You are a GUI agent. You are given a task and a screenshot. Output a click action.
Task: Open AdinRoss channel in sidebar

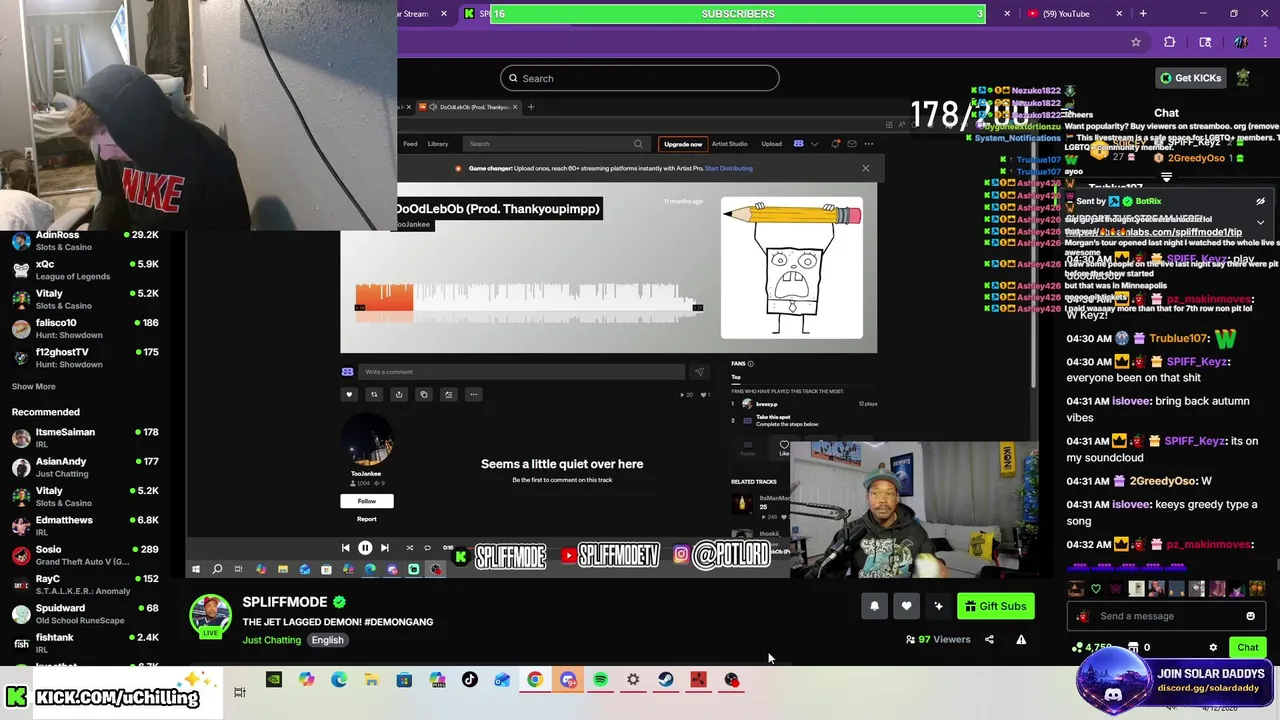point(85,240)
